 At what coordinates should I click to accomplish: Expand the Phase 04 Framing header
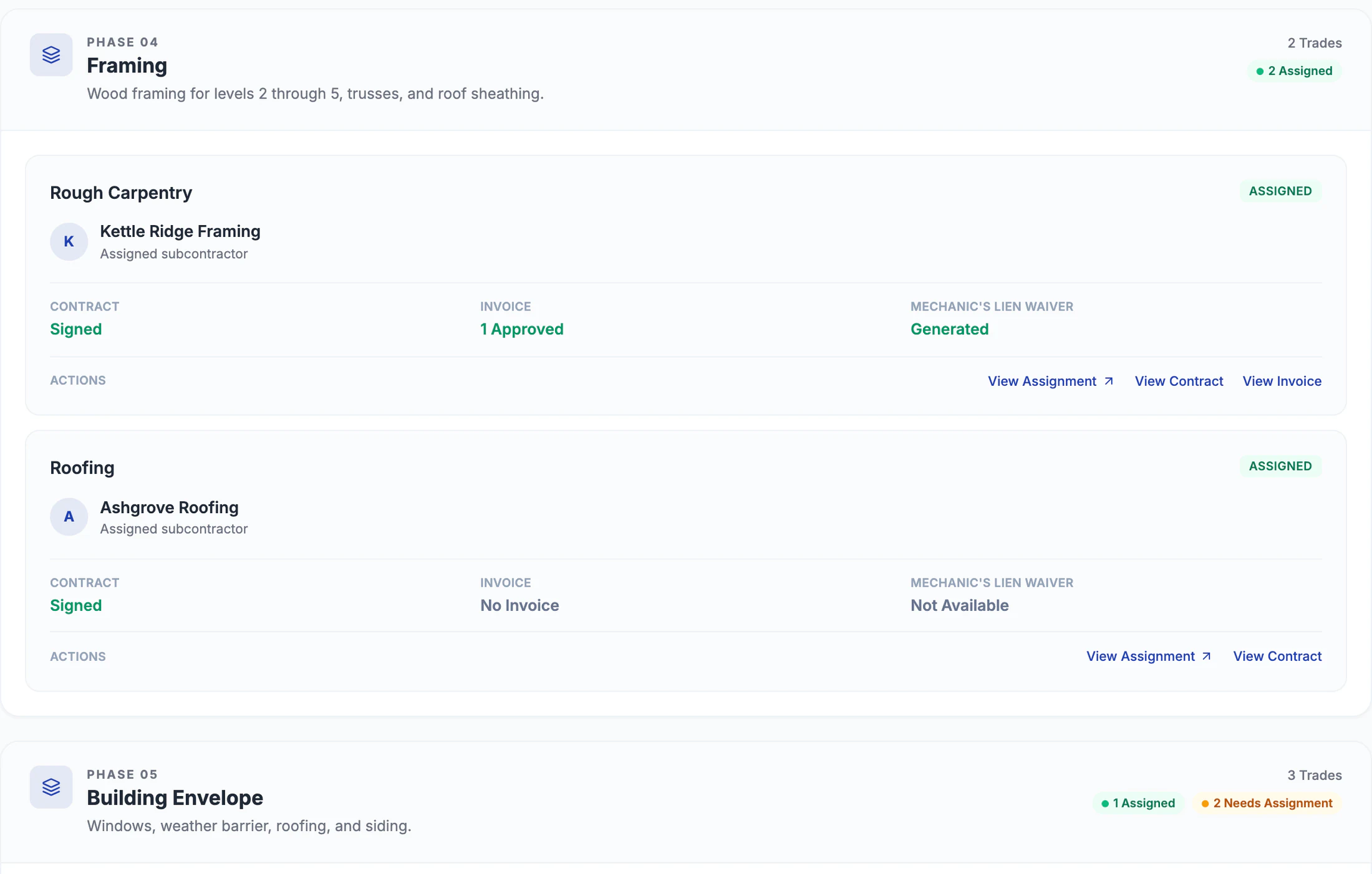686,69
